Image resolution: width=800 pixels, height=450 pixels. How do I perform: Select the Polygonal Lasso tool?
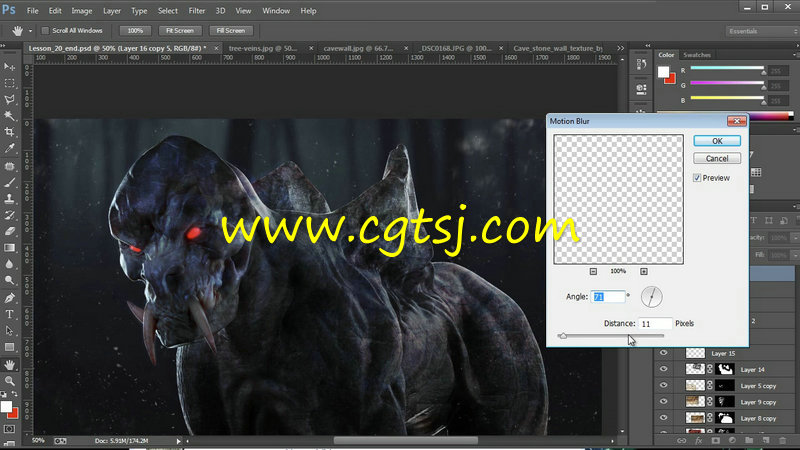click(9, 99)
